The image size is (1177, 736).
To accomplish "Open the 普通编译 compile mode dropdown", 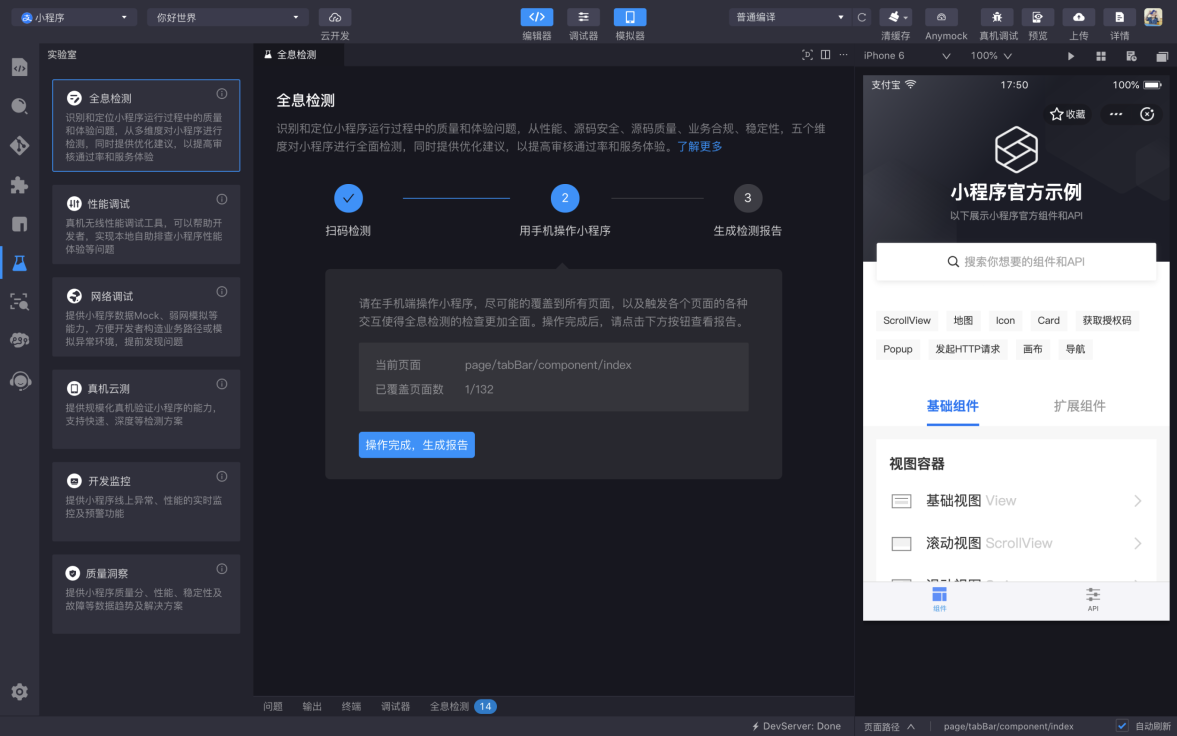I will [790, 17].
